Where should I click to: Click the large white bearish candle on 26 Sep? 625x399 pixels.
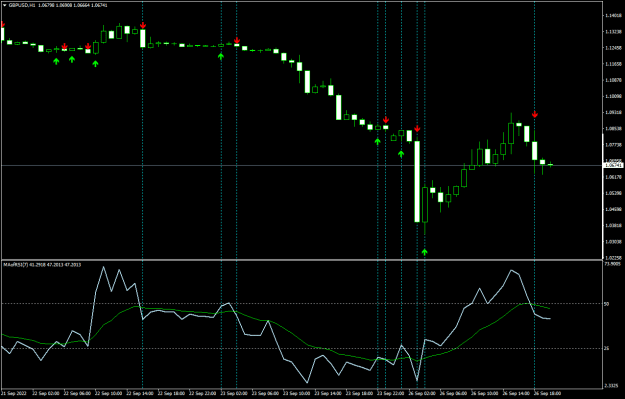[x=417, y=181]
